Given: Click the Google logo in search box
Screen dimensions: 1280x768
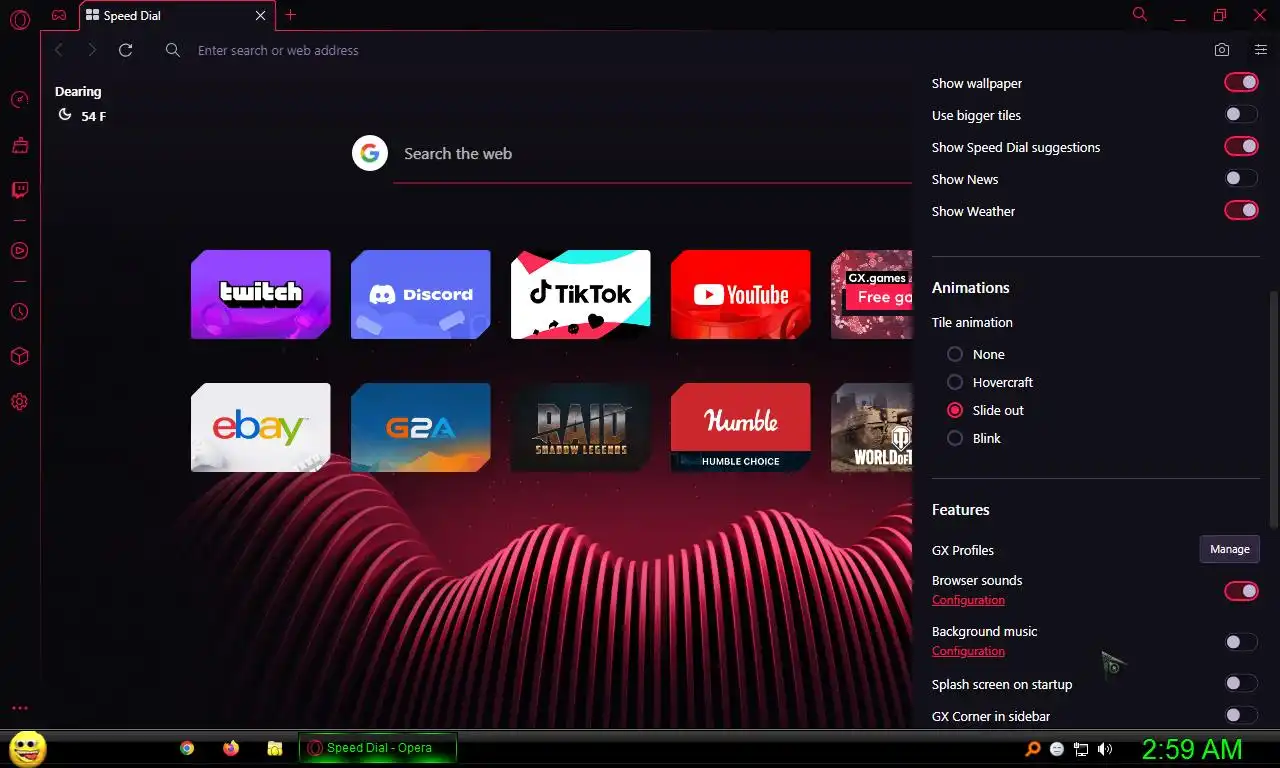Looking at the screenshot, I should [370, 153].
